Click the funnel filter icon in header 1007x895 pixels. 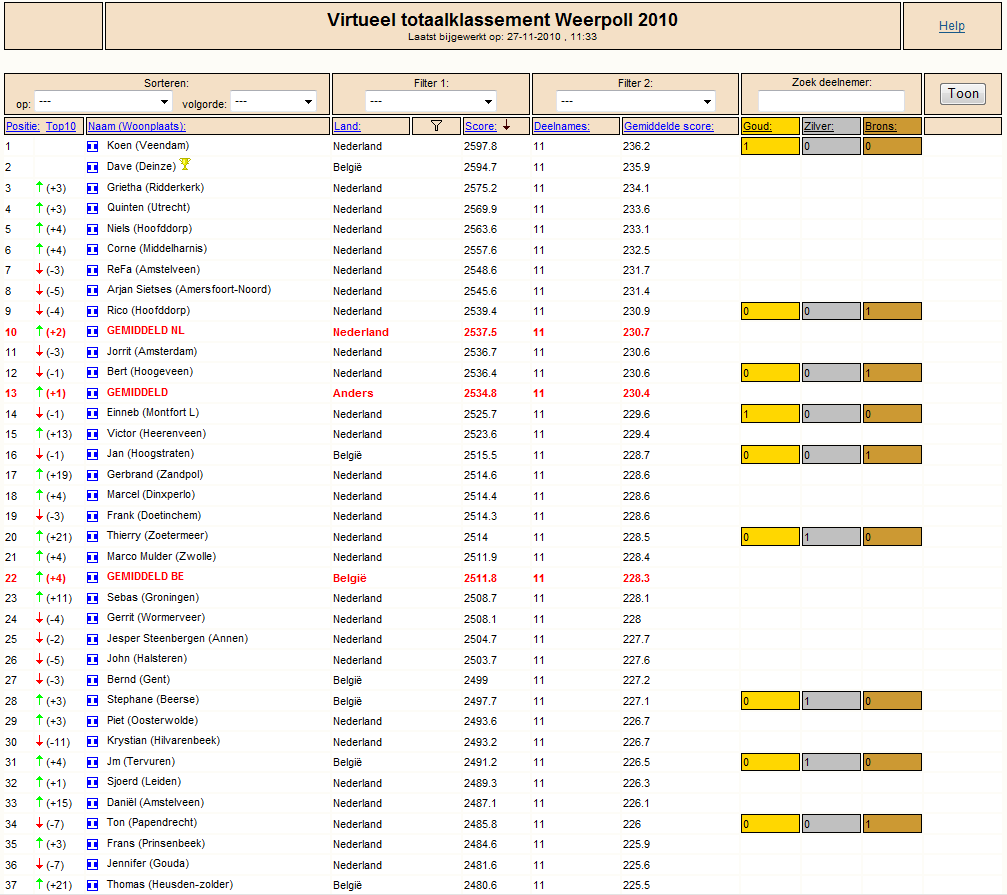click(436, 126)
